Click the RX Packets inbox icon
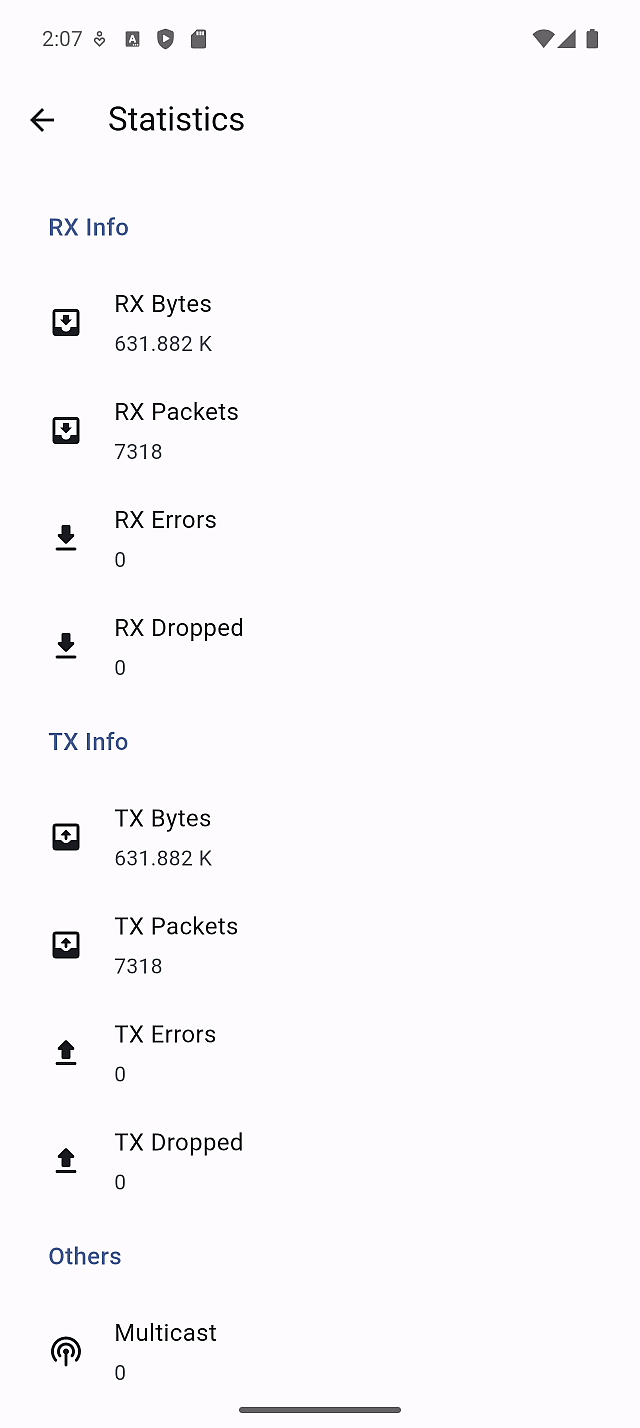Screen dimensions: 640x1428 click(66, 431)
